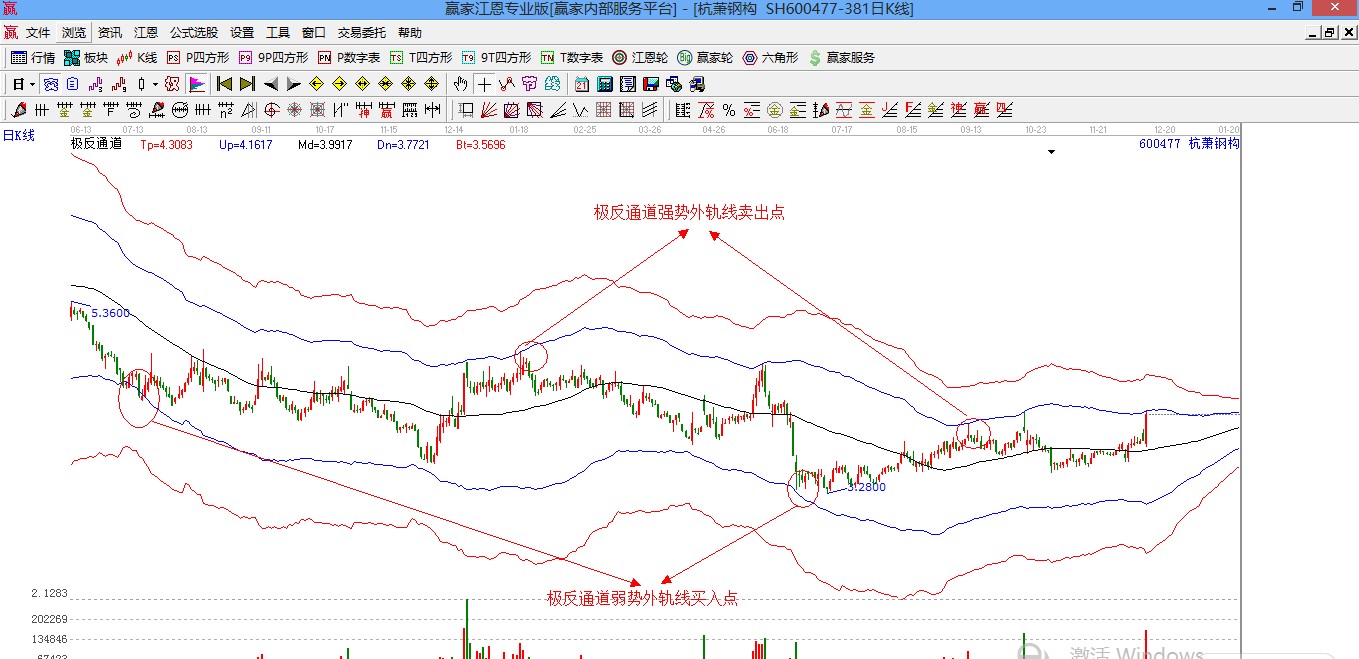
Task: Click the calculator toolbar icon
Action: coord(605,84)
